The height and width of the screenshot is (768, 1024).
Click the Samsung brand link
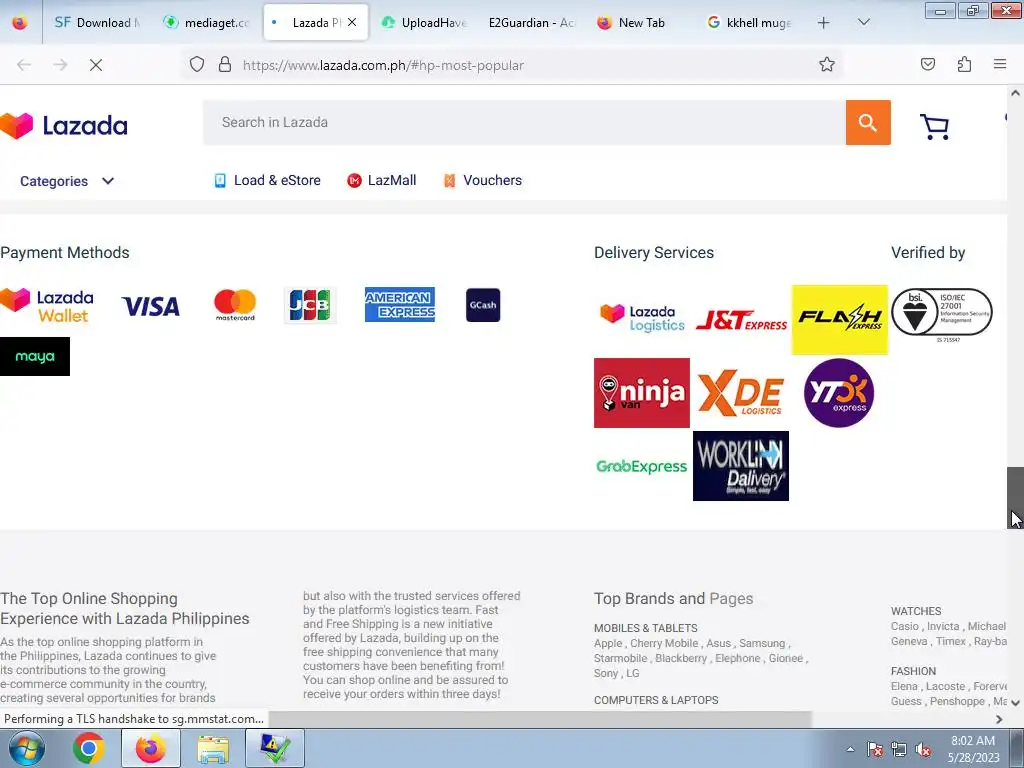click(x=762, y=643)
